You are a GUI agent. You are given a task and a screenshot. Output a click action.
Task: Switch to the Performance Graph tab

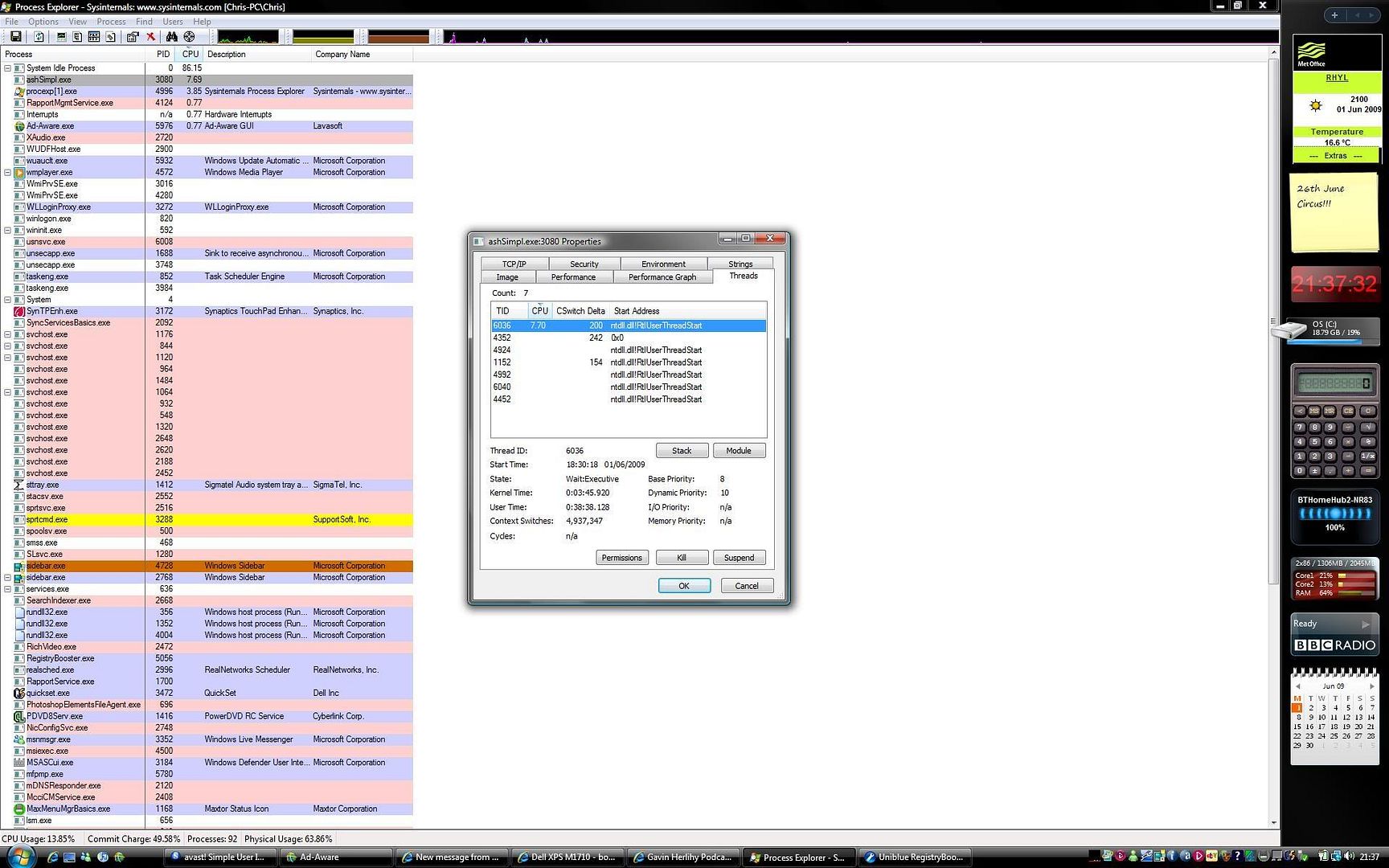[x=662, y=277]
